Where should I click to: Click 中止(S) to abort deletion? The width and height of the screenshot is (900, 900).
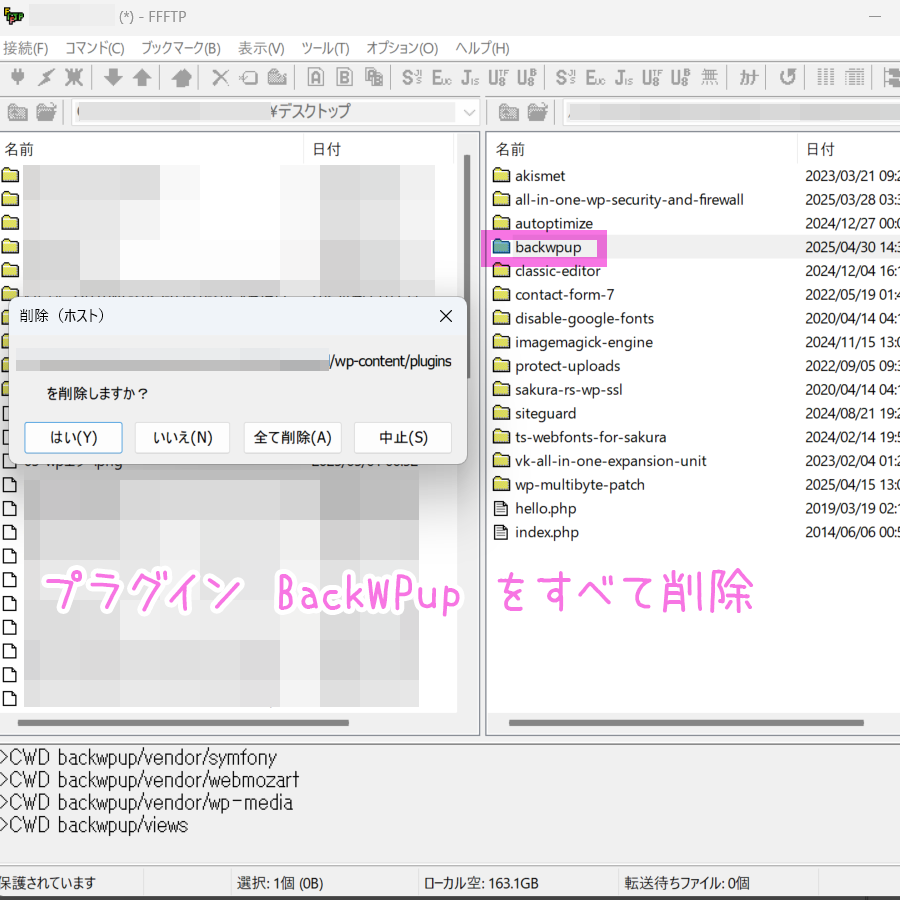(x=403, y=438)
